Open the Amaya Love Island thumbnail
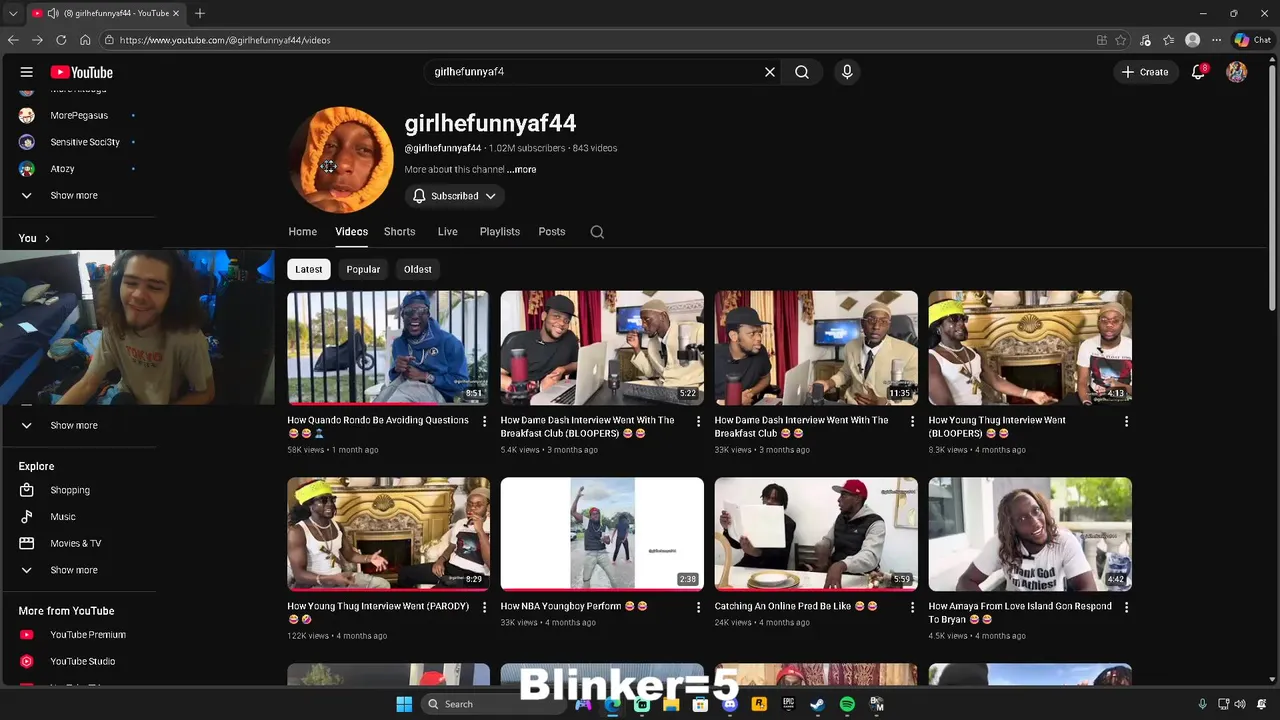 pyautogui.click(x=1030, y=534)
